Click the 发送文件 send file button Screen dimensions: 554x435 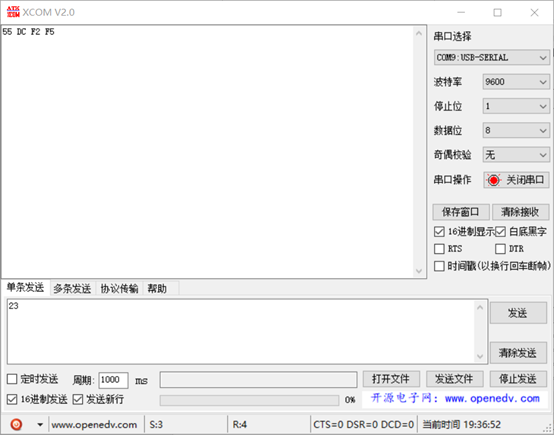454,379
